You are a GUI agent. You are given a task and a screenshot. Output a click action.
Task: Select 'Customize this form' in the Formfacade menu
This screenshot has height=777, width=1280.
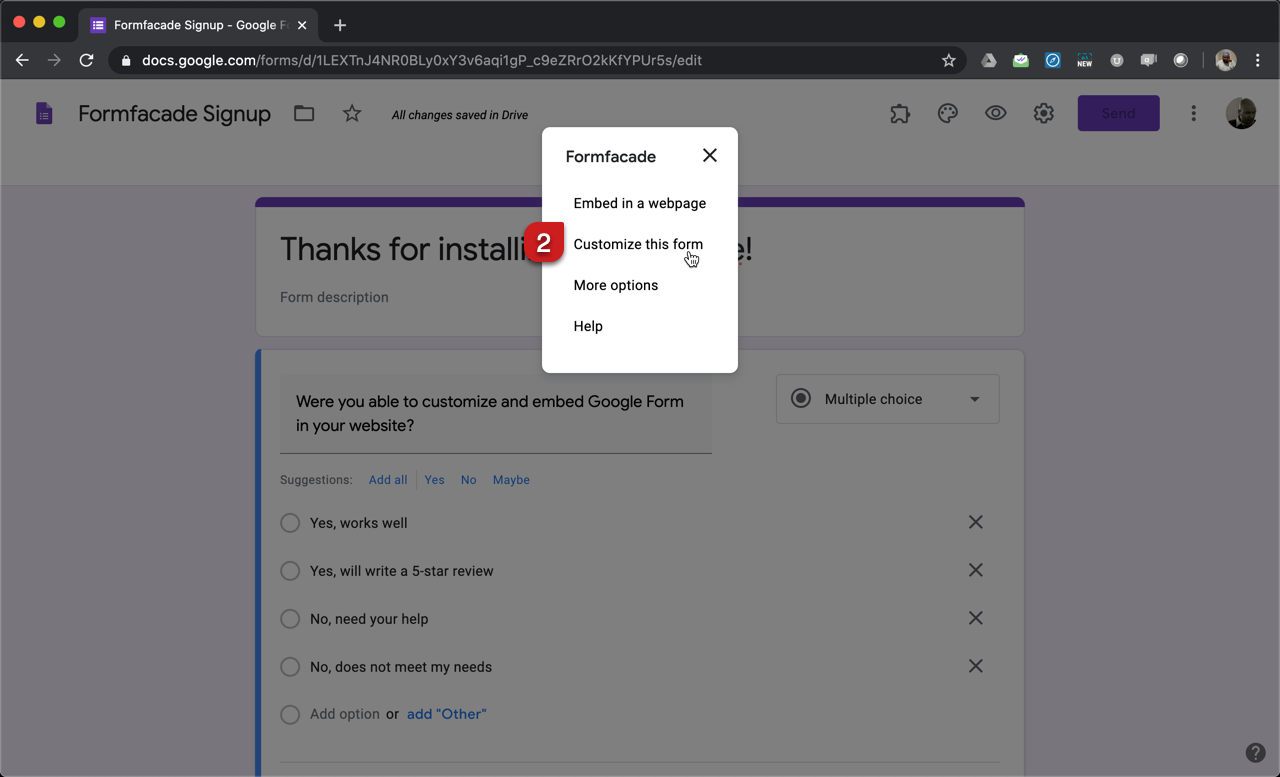638,244
